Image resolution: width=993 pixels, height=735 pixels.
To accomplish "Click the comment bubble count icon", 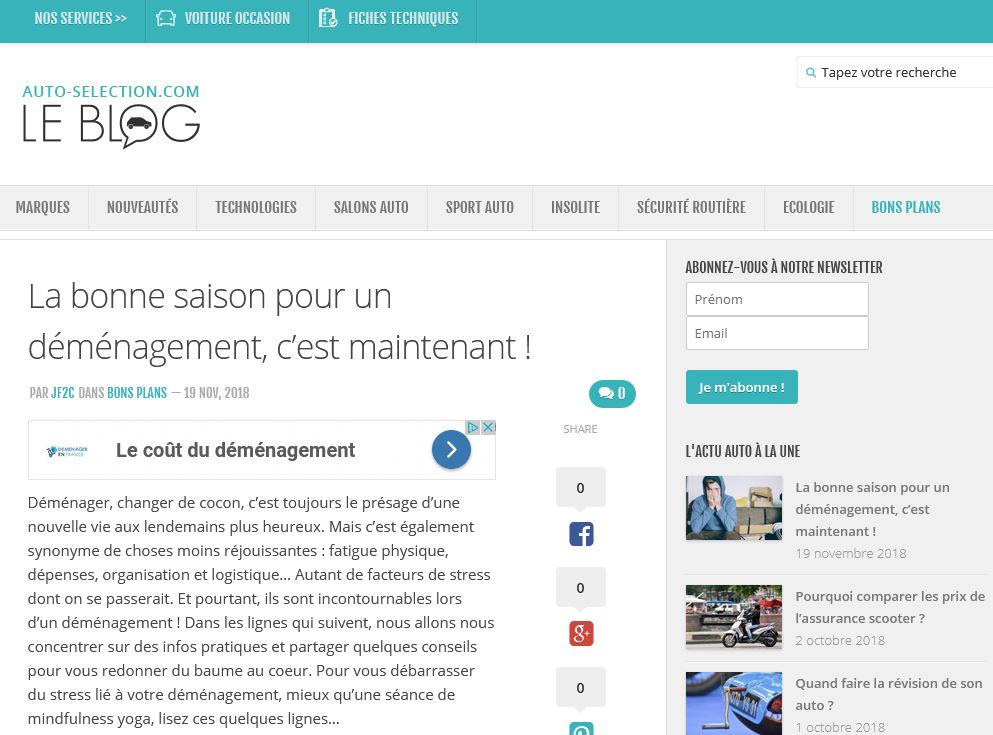I will [x=612, y=394].
